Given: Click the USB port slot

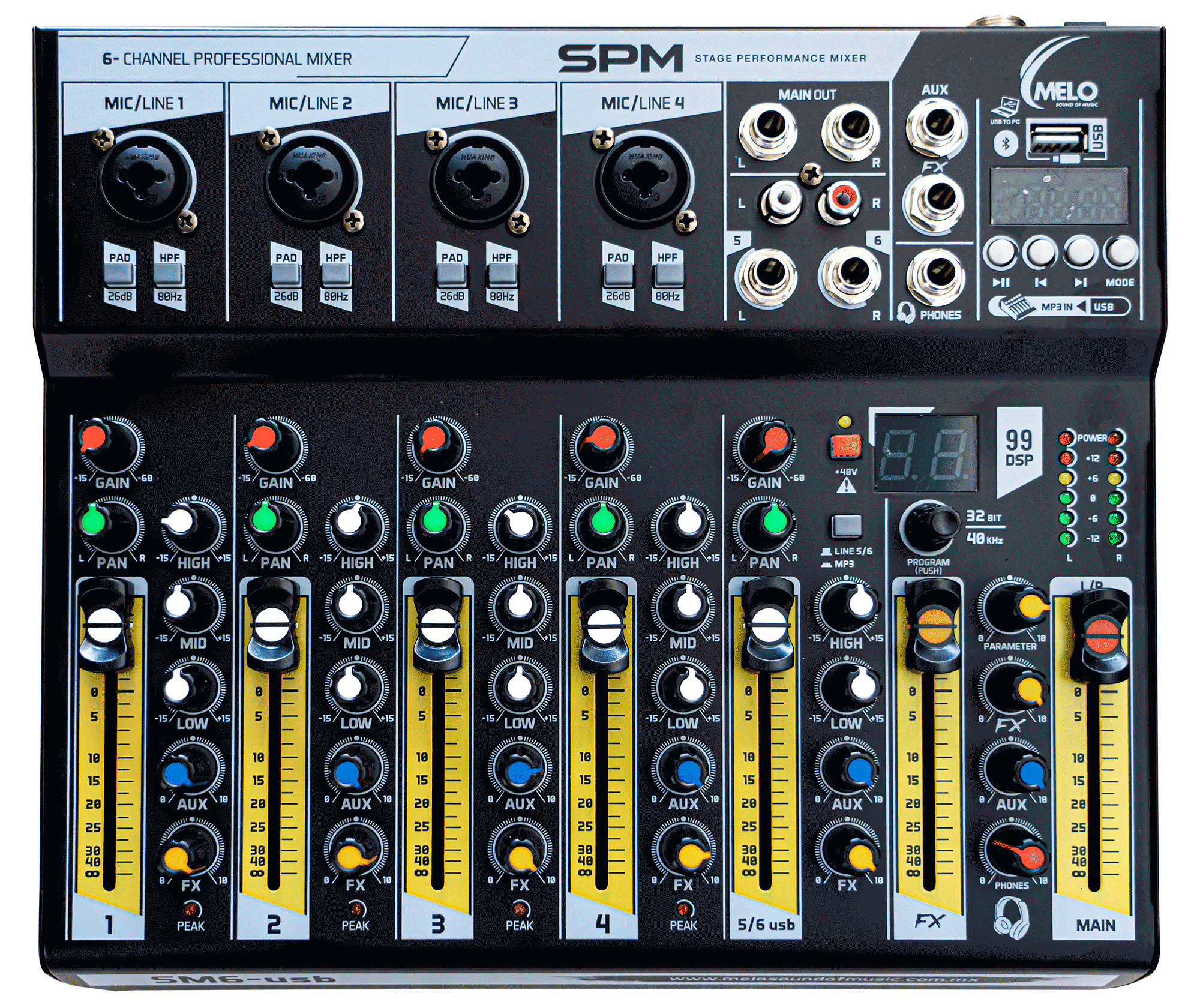Looking at the screenshot, I should (x=1058, y=139).
